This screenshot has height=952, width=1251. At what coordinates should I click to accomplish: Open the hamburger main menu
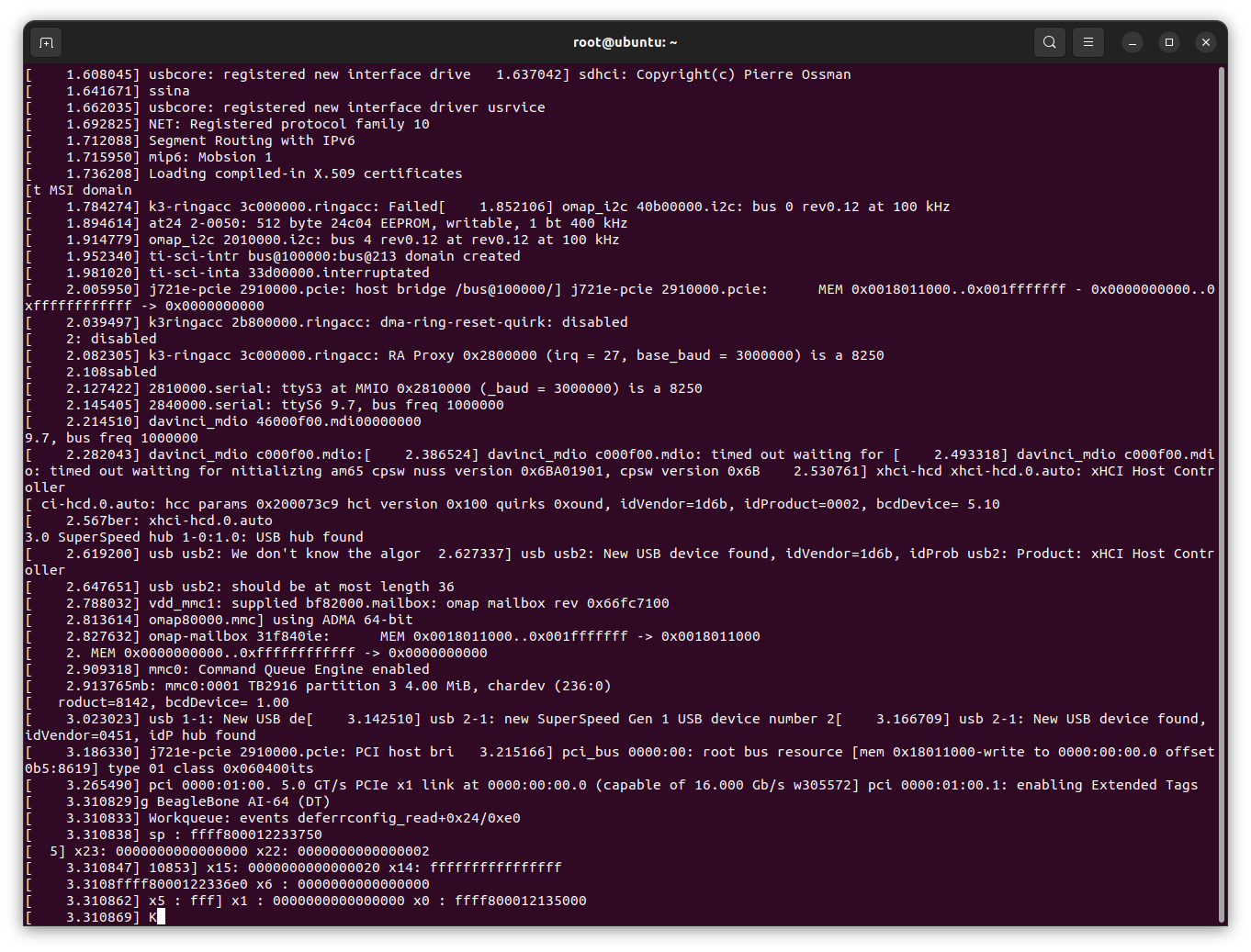(x=1088, y=42)
